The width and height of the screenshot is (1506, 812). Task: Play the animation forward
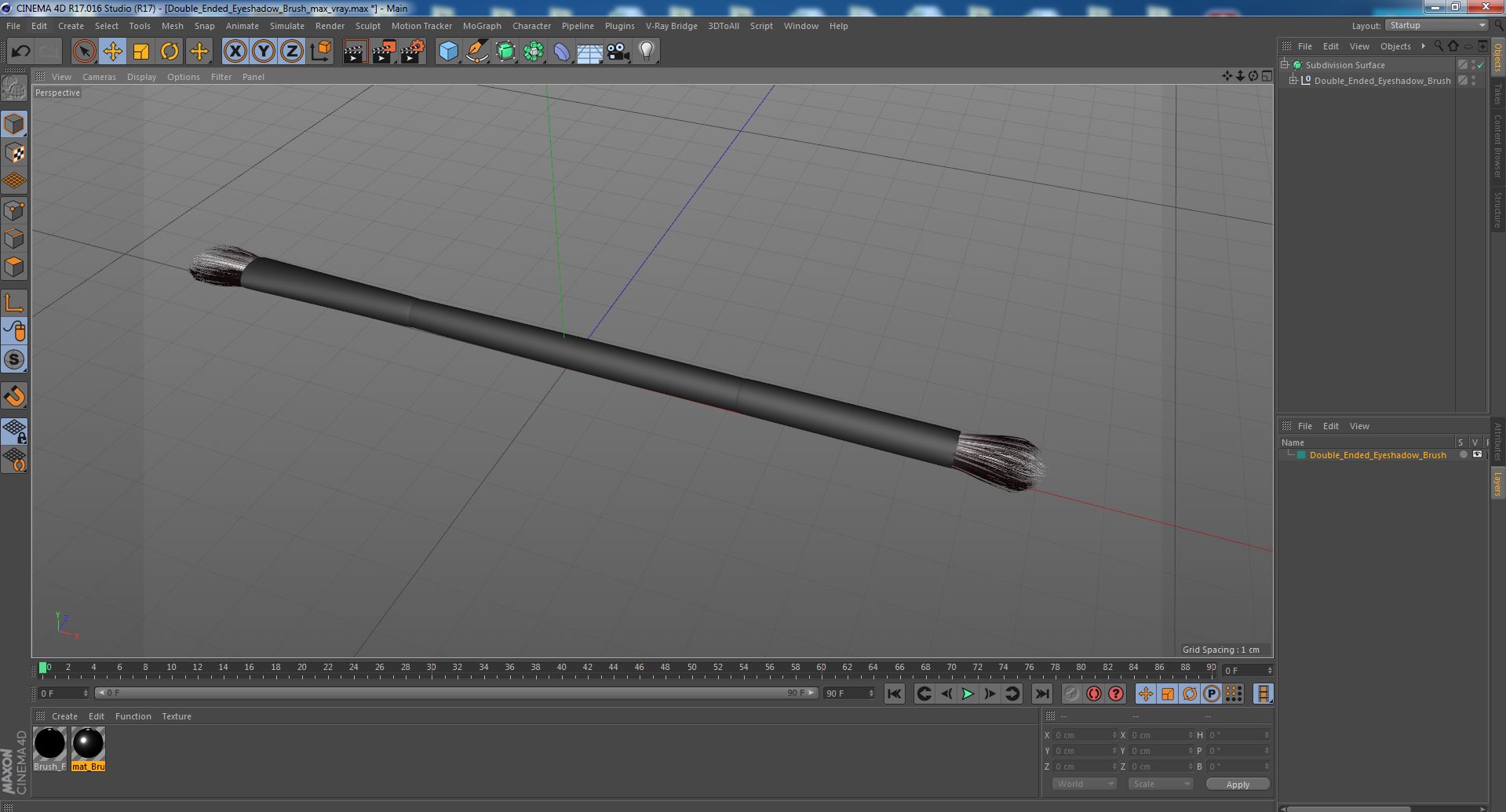click(968, 694)
